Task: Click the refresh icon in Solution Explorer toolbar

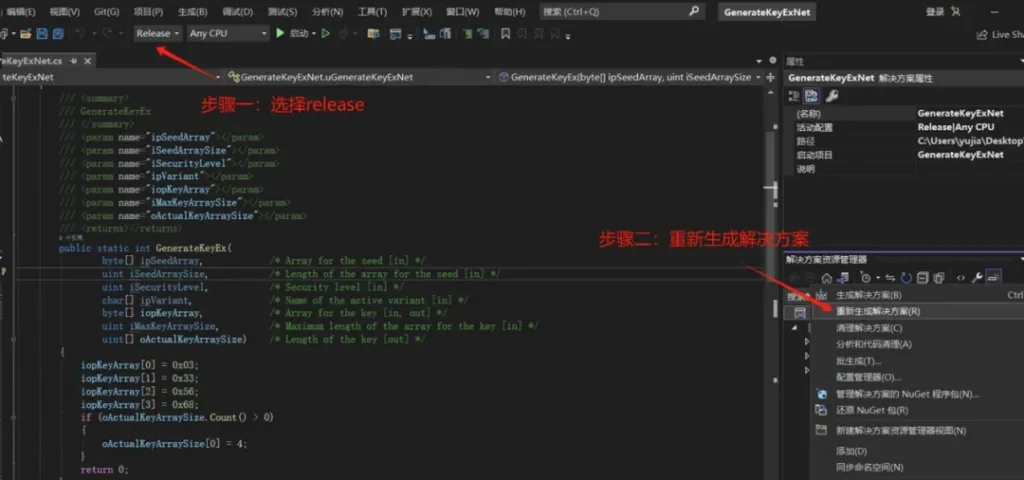Action: 906,277
